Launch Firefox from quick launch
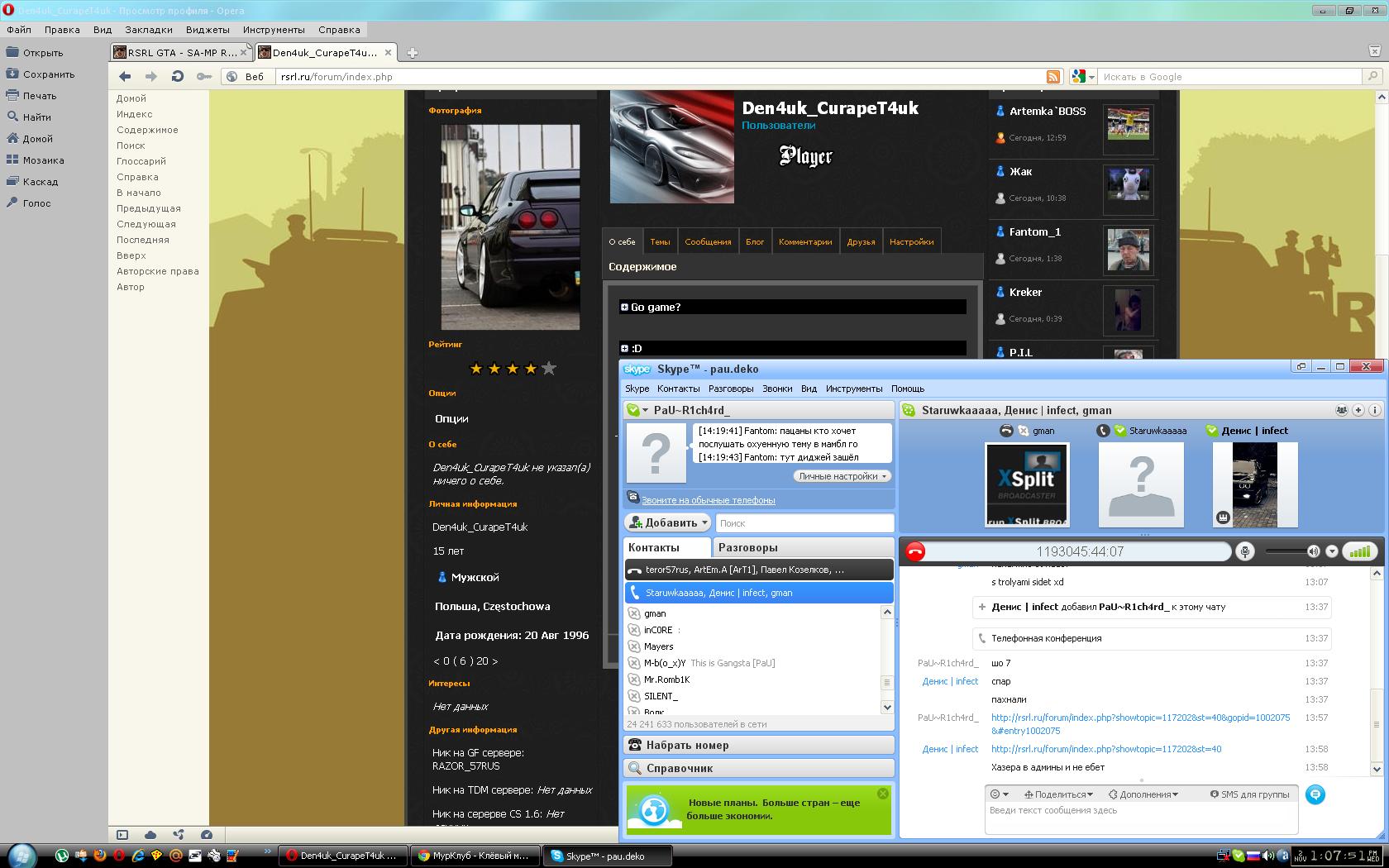1389x868 pixels. [x=99, y=856]
